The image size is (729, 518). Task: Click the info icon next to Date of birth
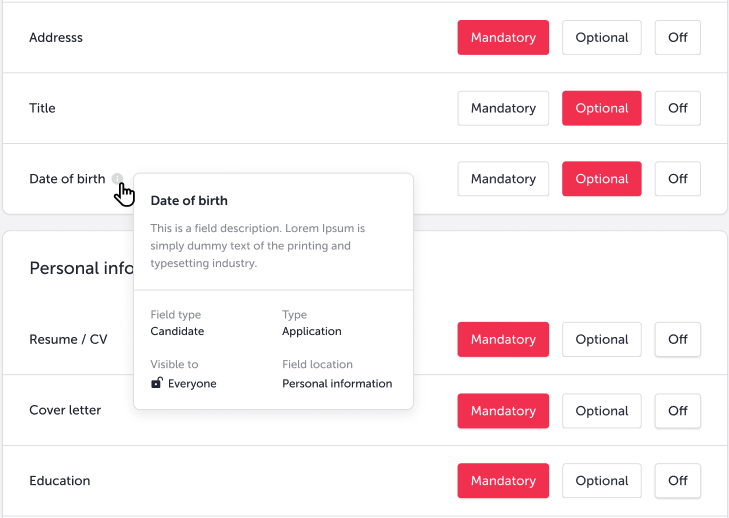tap(117, 179)
